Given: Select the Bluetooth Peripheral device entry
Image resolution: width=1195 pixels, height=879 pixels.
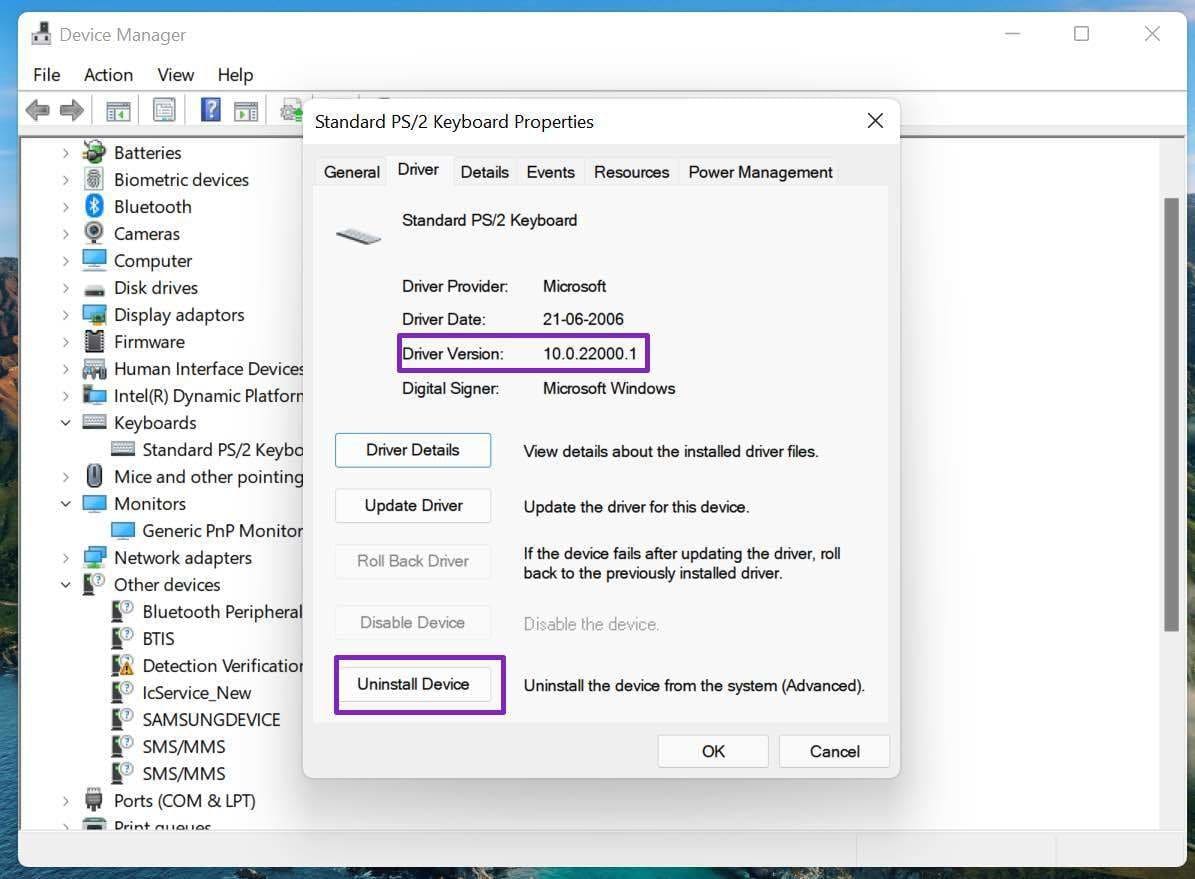Looking at the screenshot, I should (222, 611).
